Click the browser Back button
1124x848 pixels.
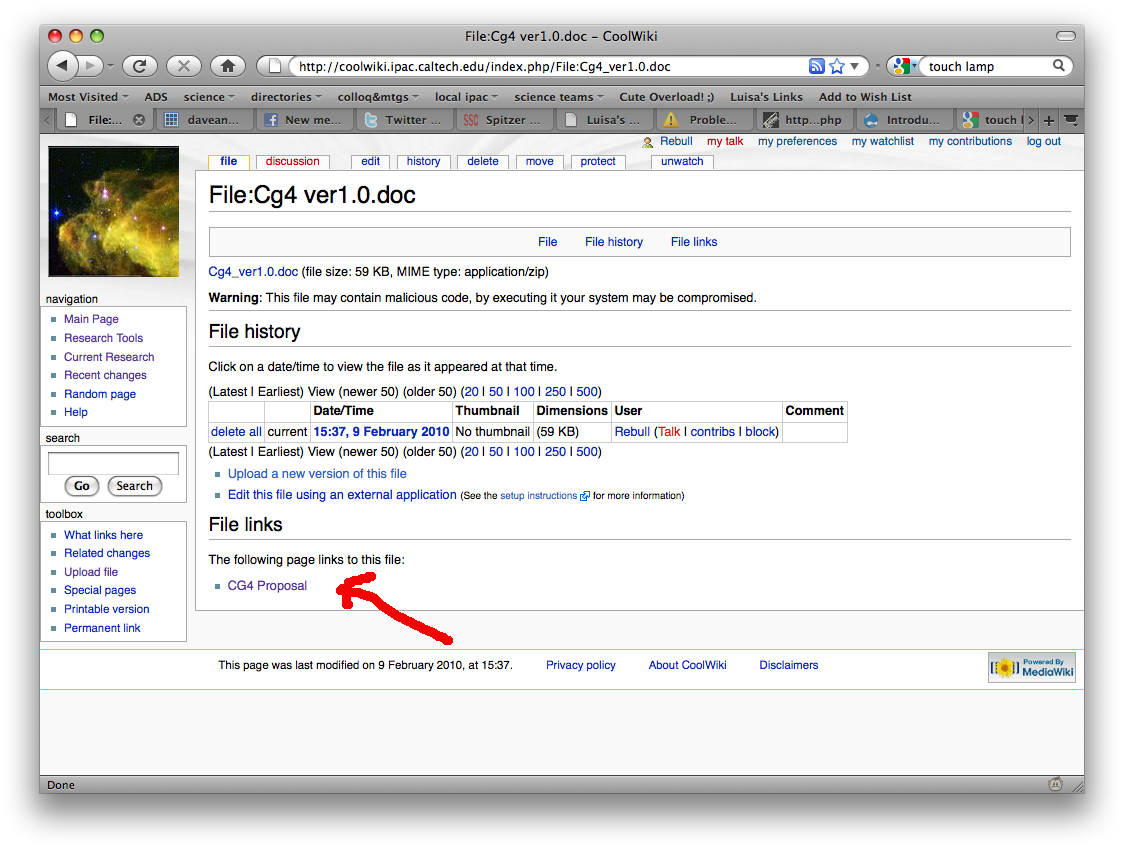63,66
